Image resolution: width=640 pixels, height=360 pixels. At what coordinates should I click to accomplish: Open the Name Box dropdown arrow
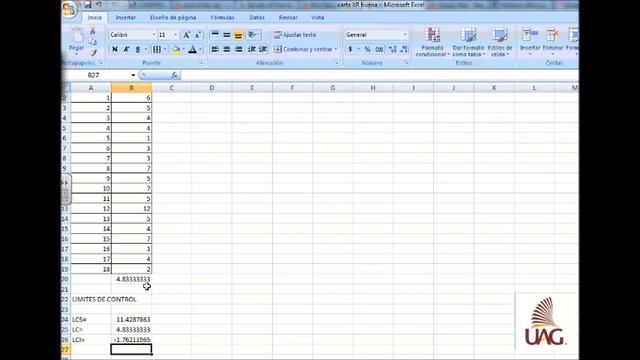[133, 75]
